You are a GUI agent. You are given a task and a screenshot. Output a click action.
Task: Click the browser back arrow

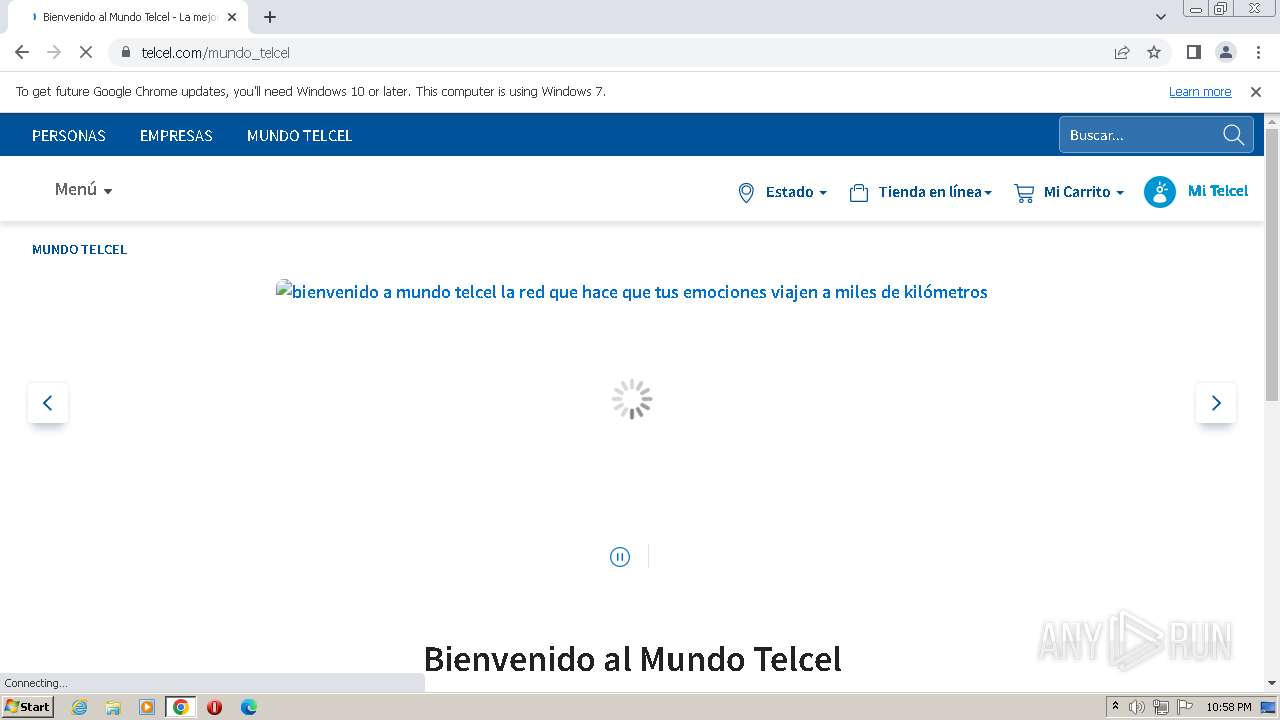pos(22,52)
